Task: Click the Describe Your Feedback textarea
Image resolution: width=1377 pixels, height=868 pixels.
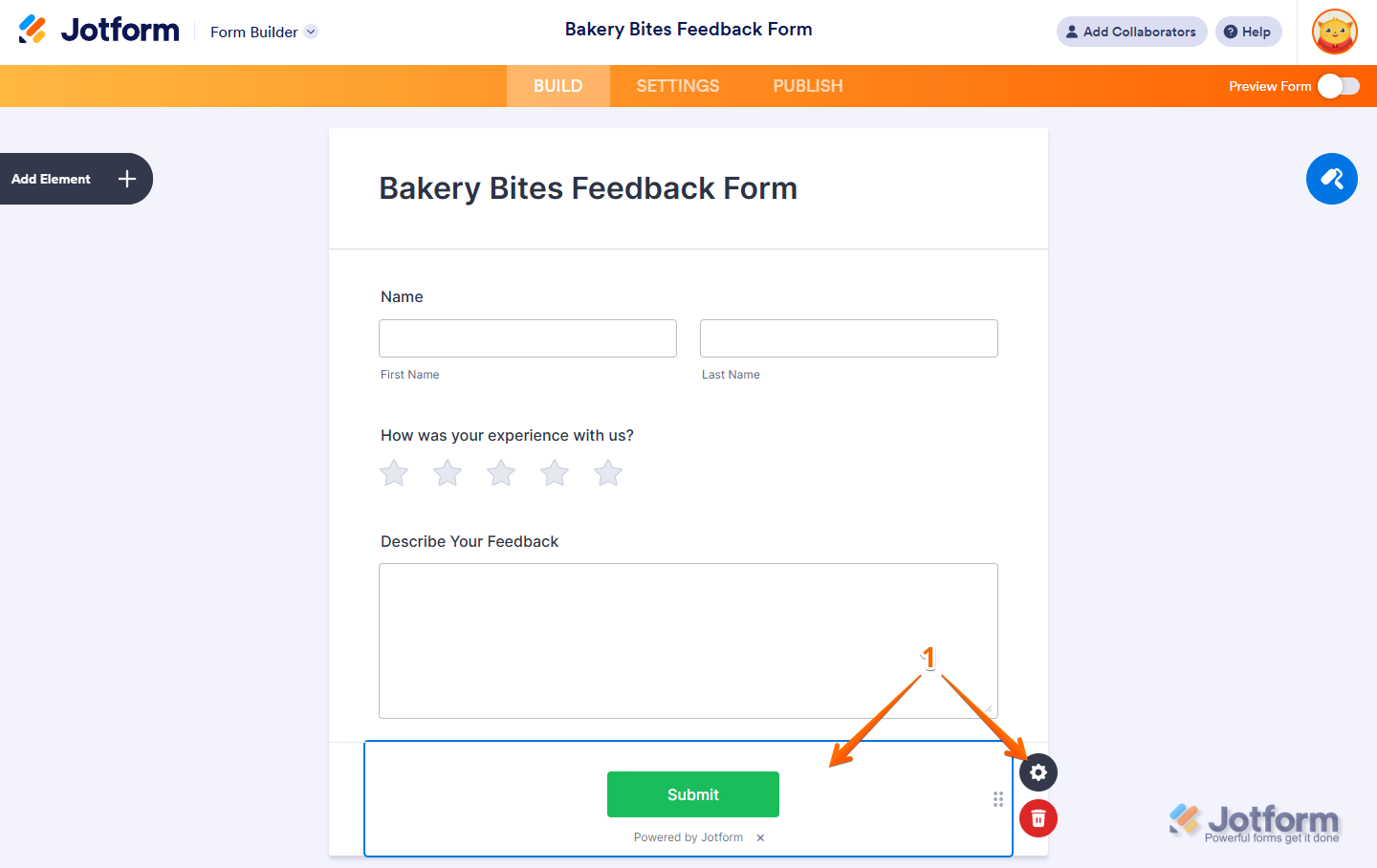Action: pos(688,640)
